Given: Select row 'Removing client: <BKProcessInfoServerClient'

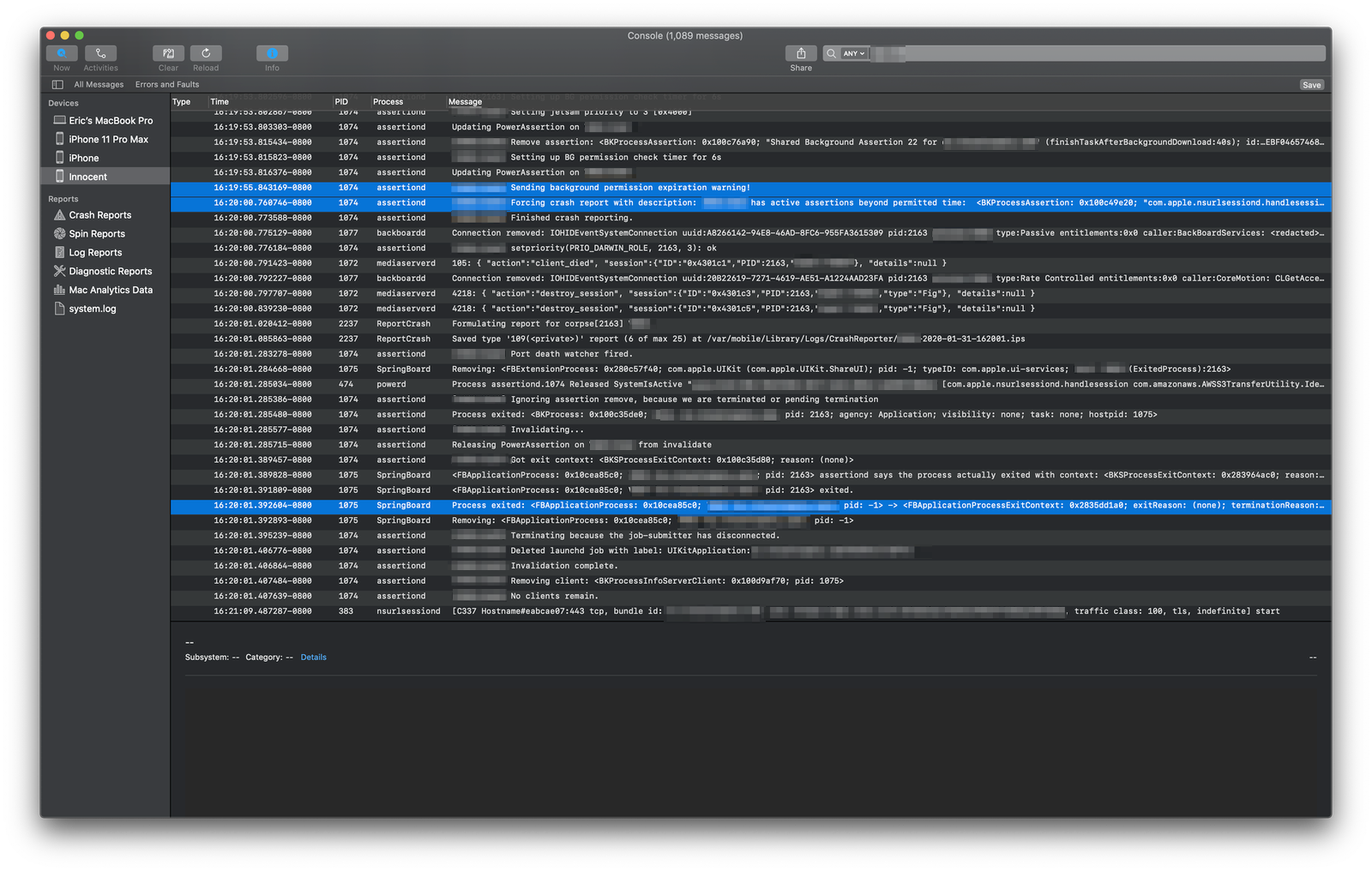Looking at the screenshot, I should [x=750, y=581].
